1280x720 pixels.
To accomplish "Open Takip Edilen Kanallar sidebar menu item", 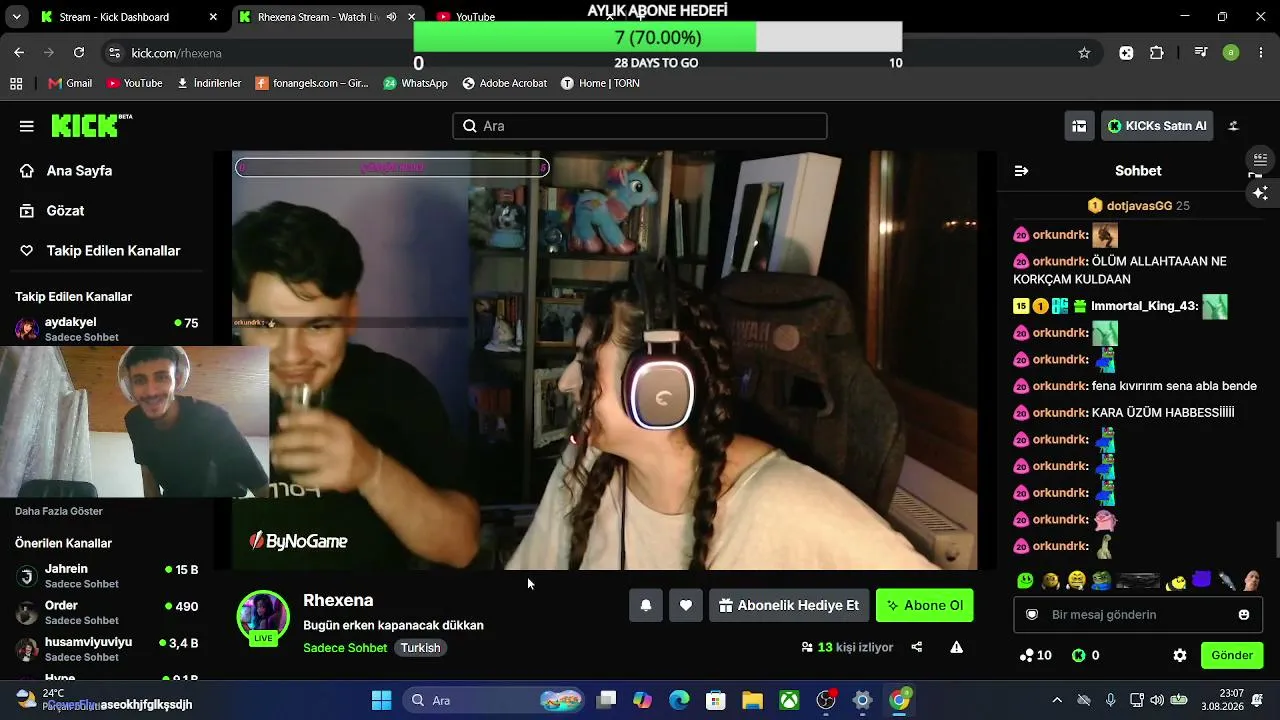I will click(x=100, y=251).
